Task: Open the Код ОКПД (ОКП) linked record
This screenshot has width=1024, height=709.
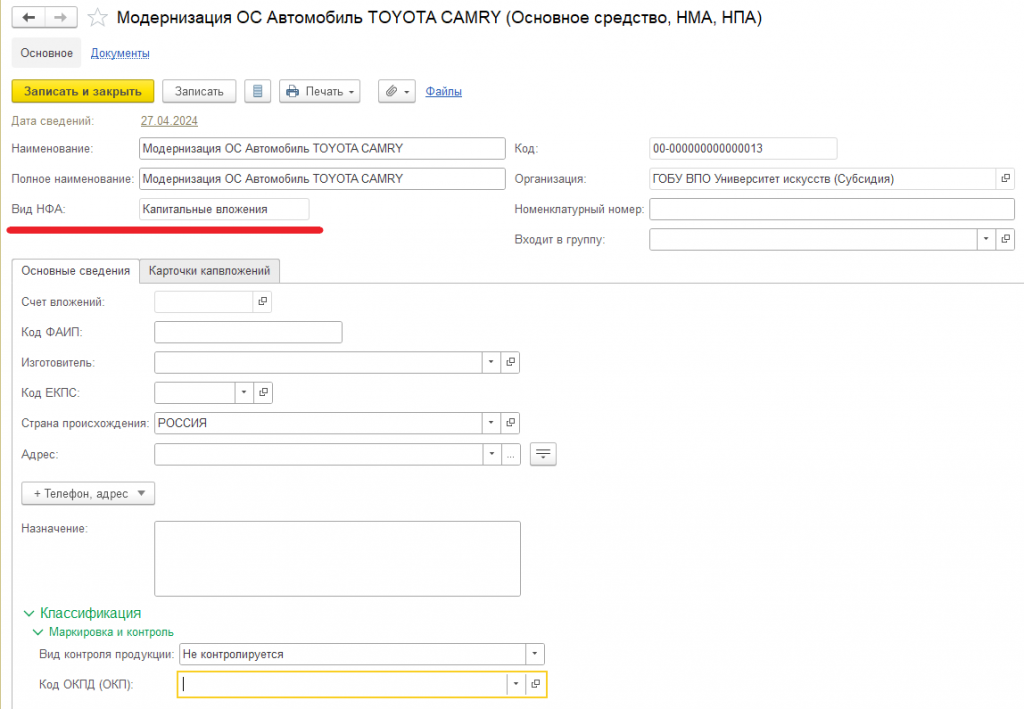Action: click(x=536, y=684)
